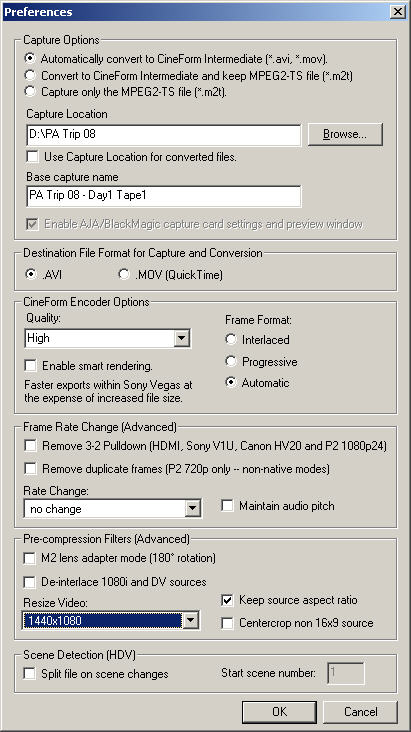This screenshot has height=732, width=411.
Task: Click the Capture Location path field
Action: [x=163, y=135]
